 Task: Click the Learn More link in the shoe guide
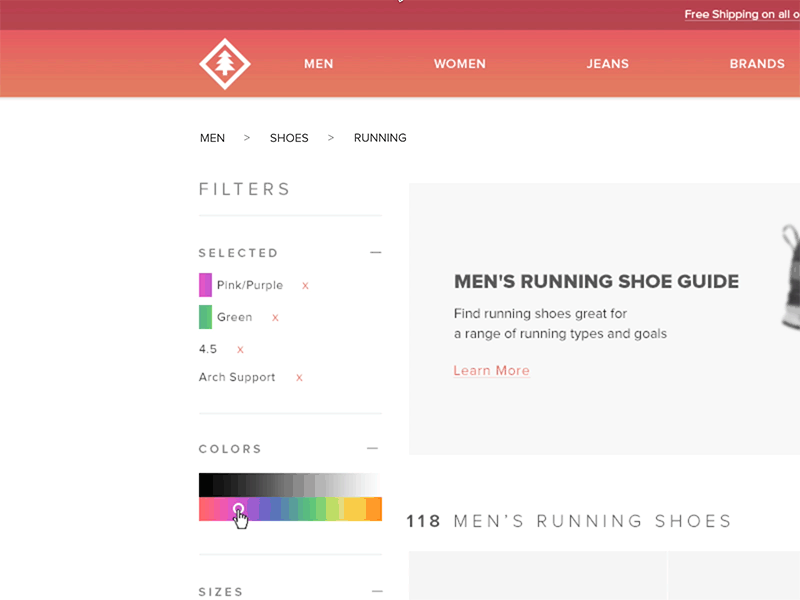[x=491, y=370]
